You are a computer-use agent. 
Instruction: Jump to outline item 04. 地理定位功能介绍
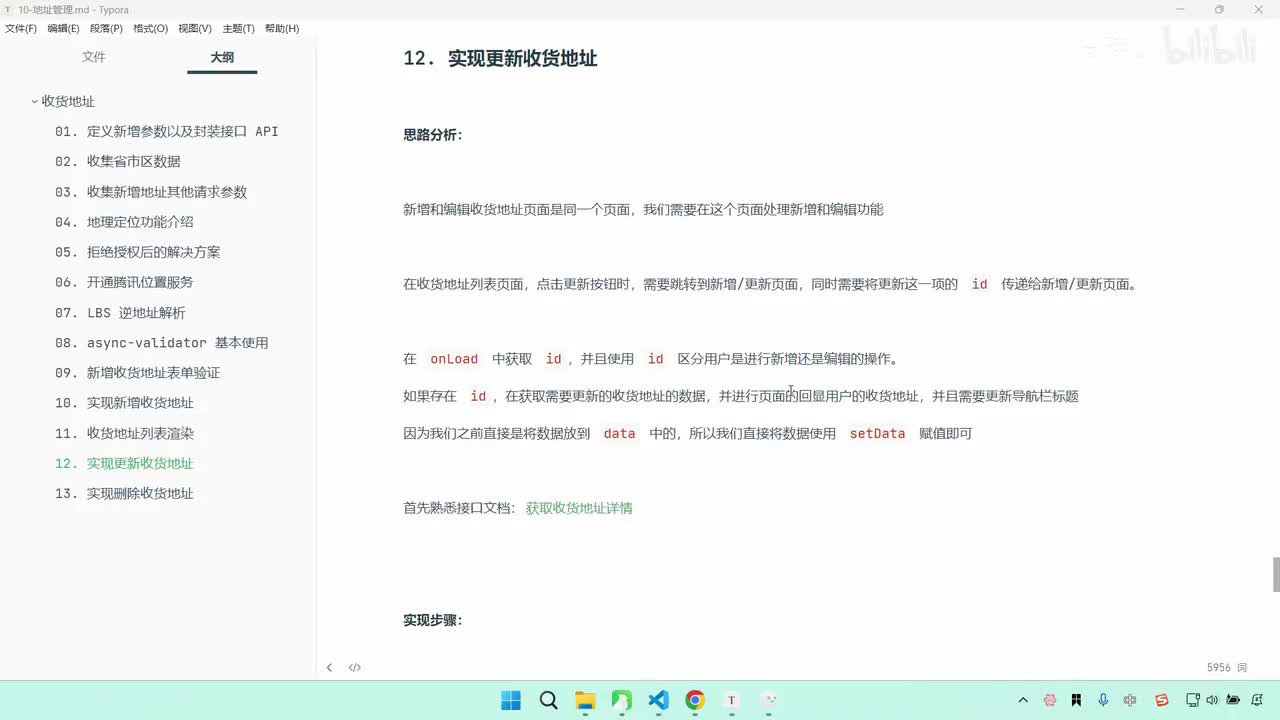click(x=124, y=222)
